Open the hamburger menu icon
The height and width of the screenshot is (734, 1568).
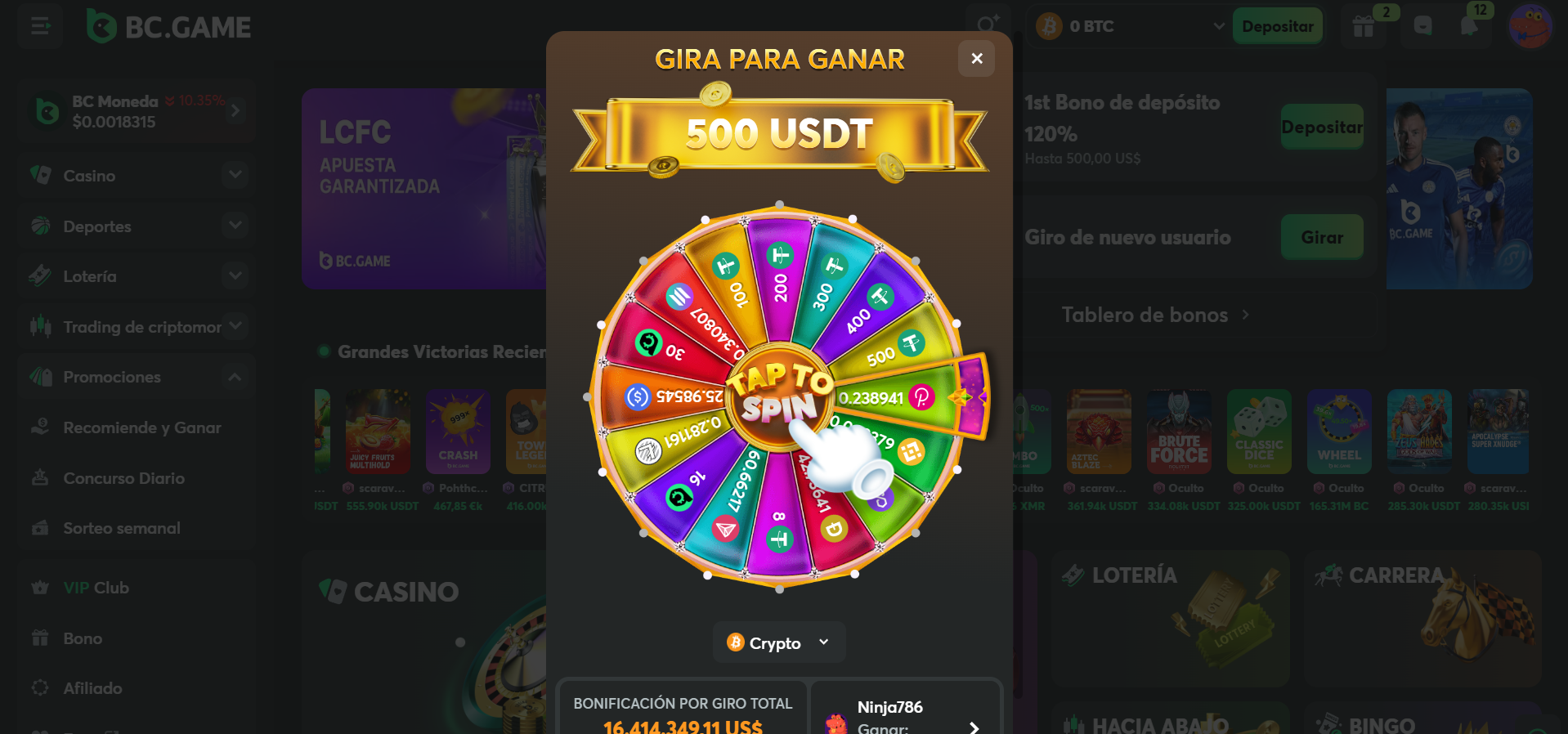(x=40, y=27)
